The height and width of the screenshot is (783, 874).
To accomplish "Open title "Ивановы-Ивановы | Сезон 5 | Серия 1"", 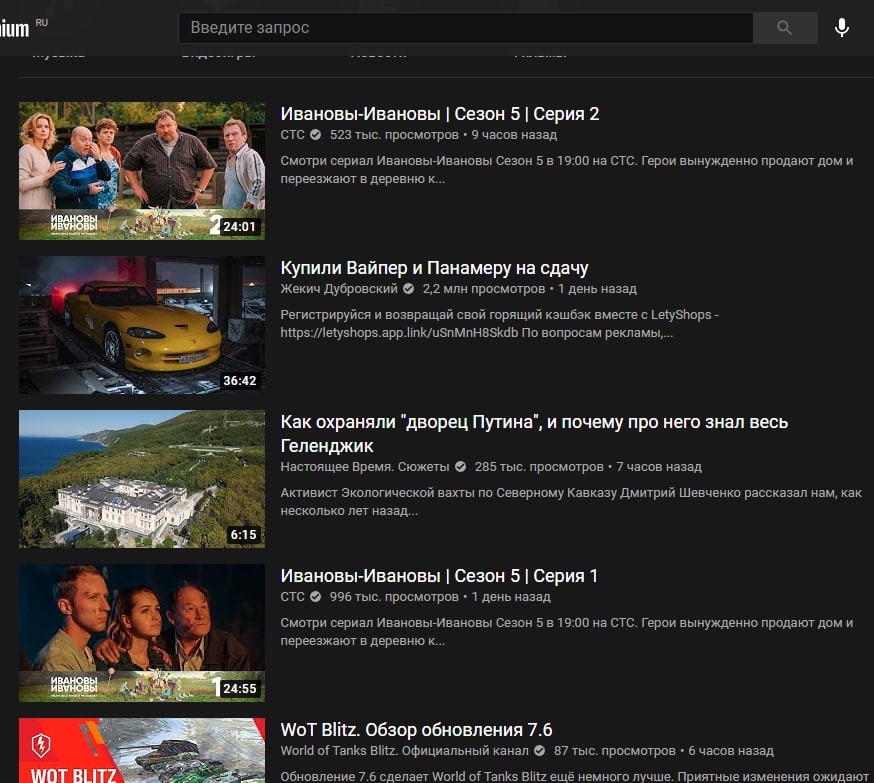I will [439, 576].
